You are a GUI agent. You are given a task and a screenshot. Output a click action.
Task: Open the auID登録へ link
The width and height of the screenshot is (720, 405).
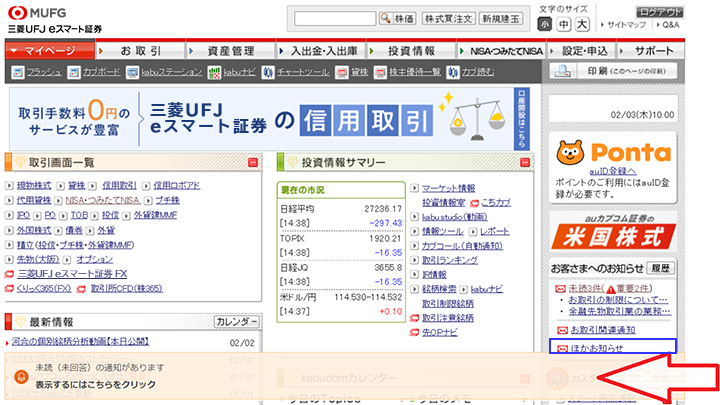613,171
